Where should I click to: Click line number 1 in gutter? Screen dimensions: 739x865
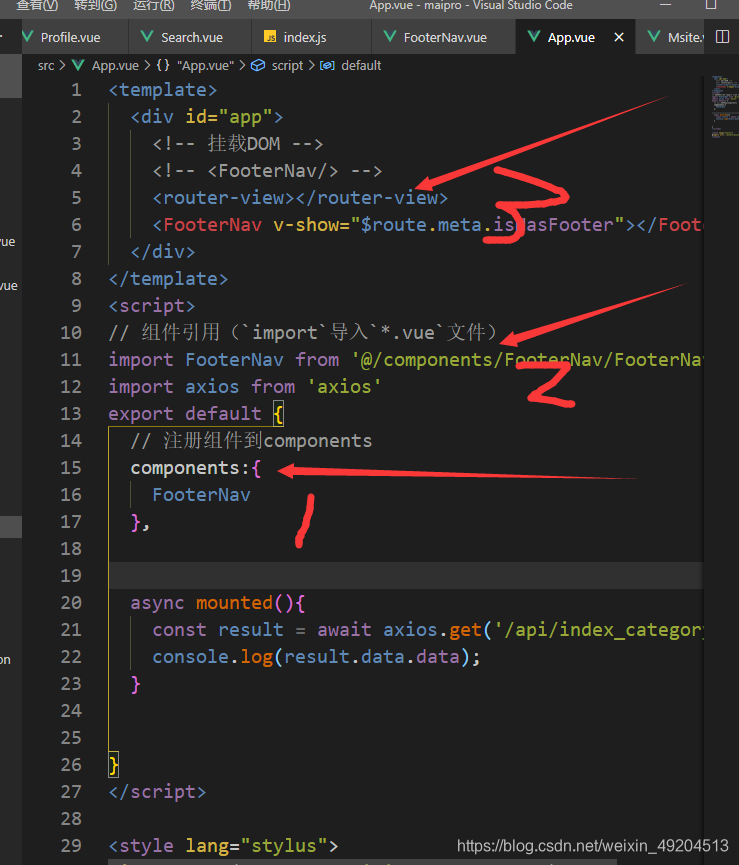pos(76,90)
